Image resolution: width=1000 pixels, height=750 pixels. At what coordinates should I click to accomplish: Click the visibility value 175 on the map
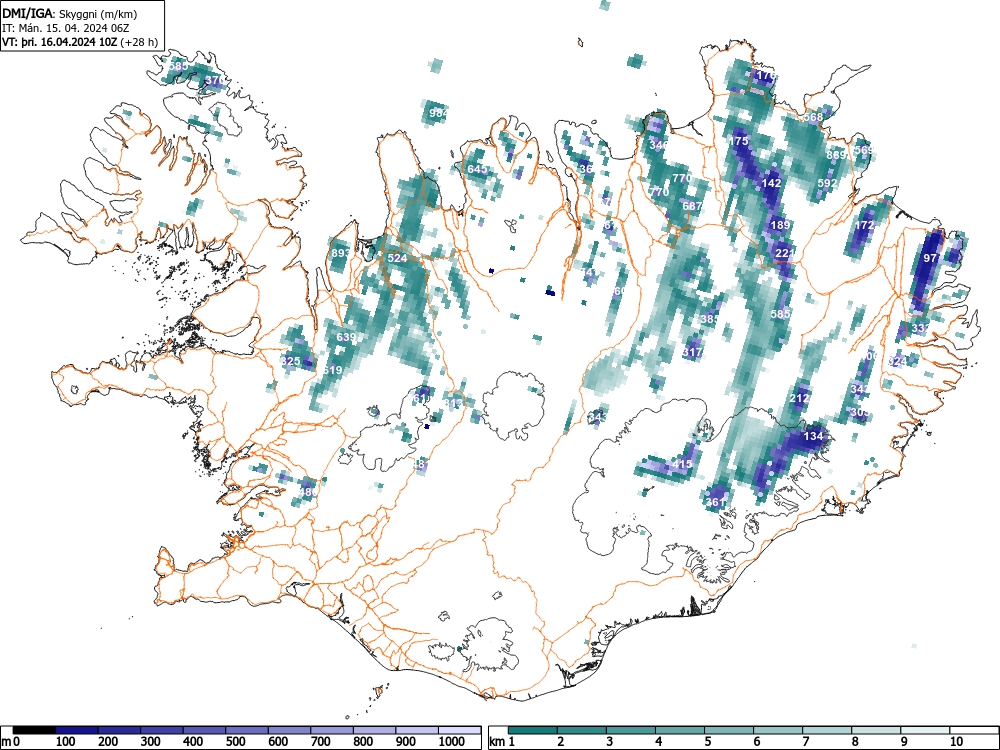pos(739,141)
